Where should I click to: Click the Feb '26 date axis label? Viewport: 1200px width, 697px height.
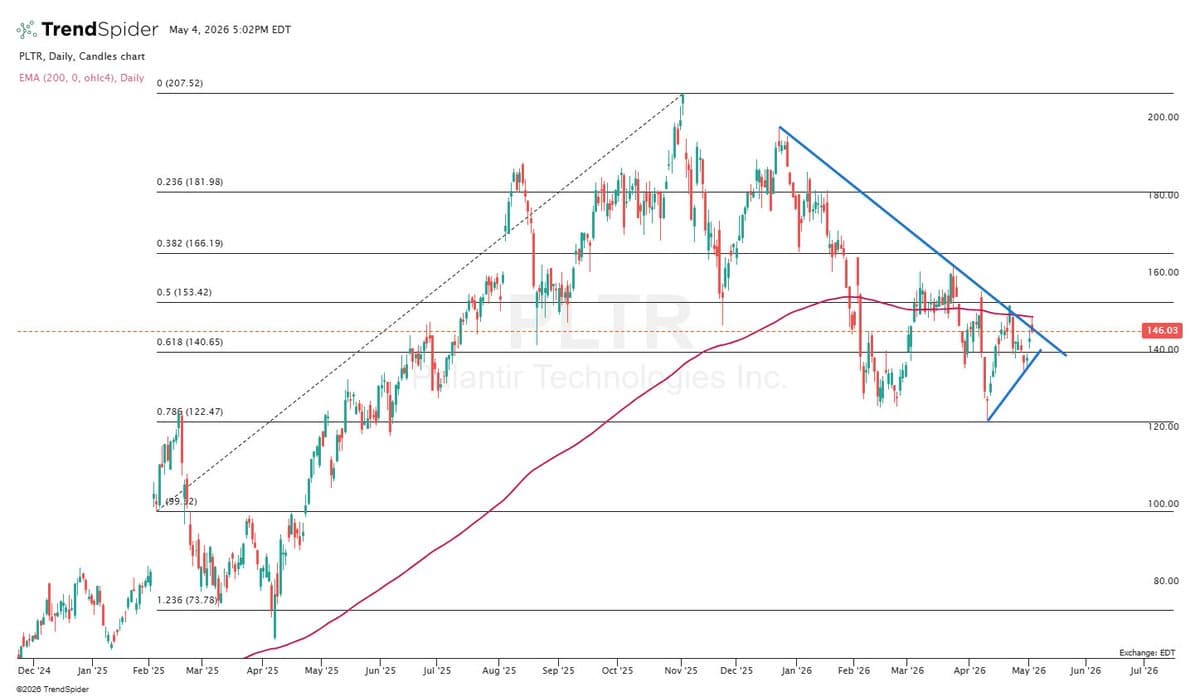[853, 672]
